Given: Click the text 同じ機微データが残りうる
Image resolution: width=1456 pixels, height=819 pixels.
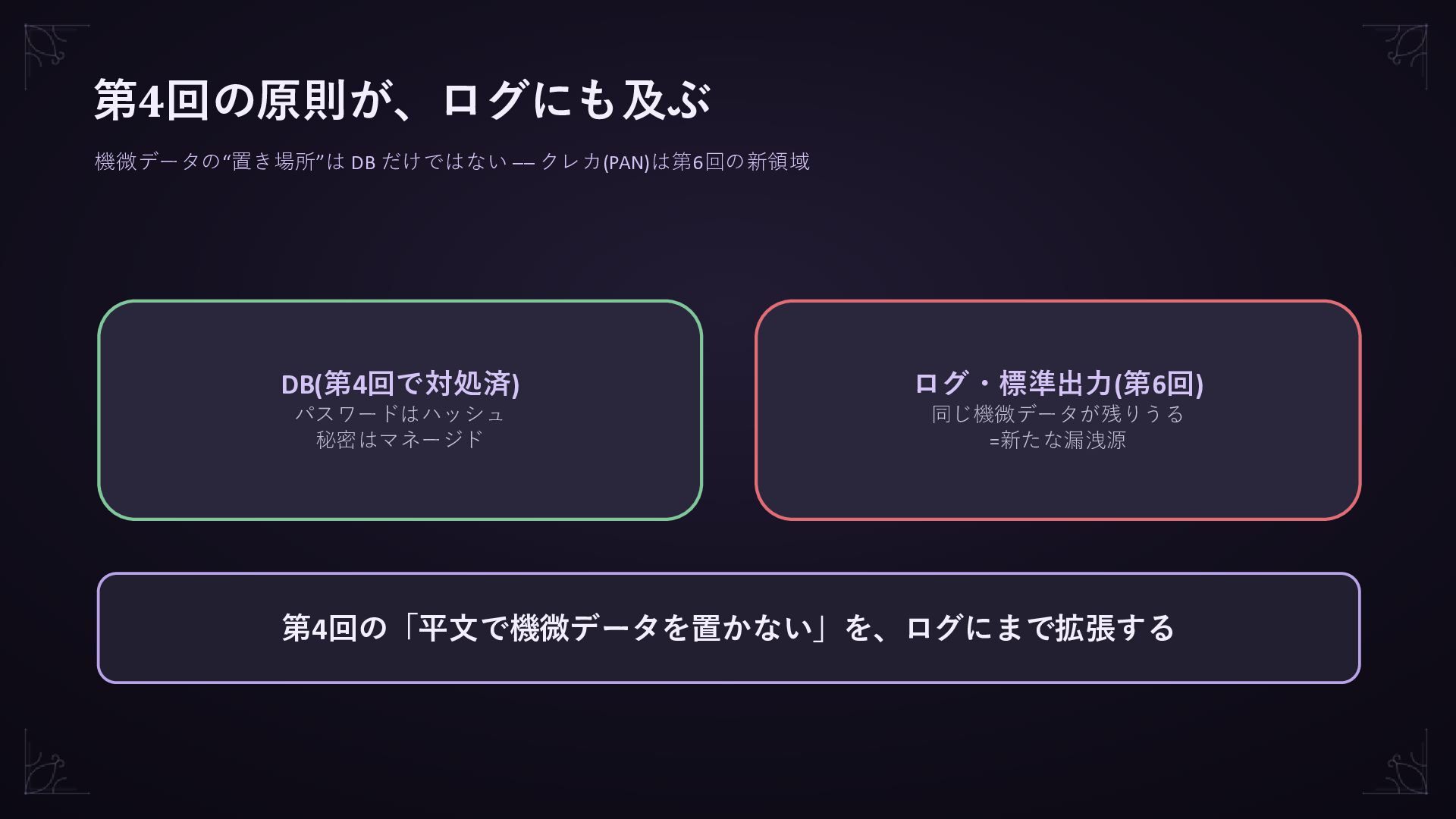Looking at the screenshot, I should [x=1058, y=414].
